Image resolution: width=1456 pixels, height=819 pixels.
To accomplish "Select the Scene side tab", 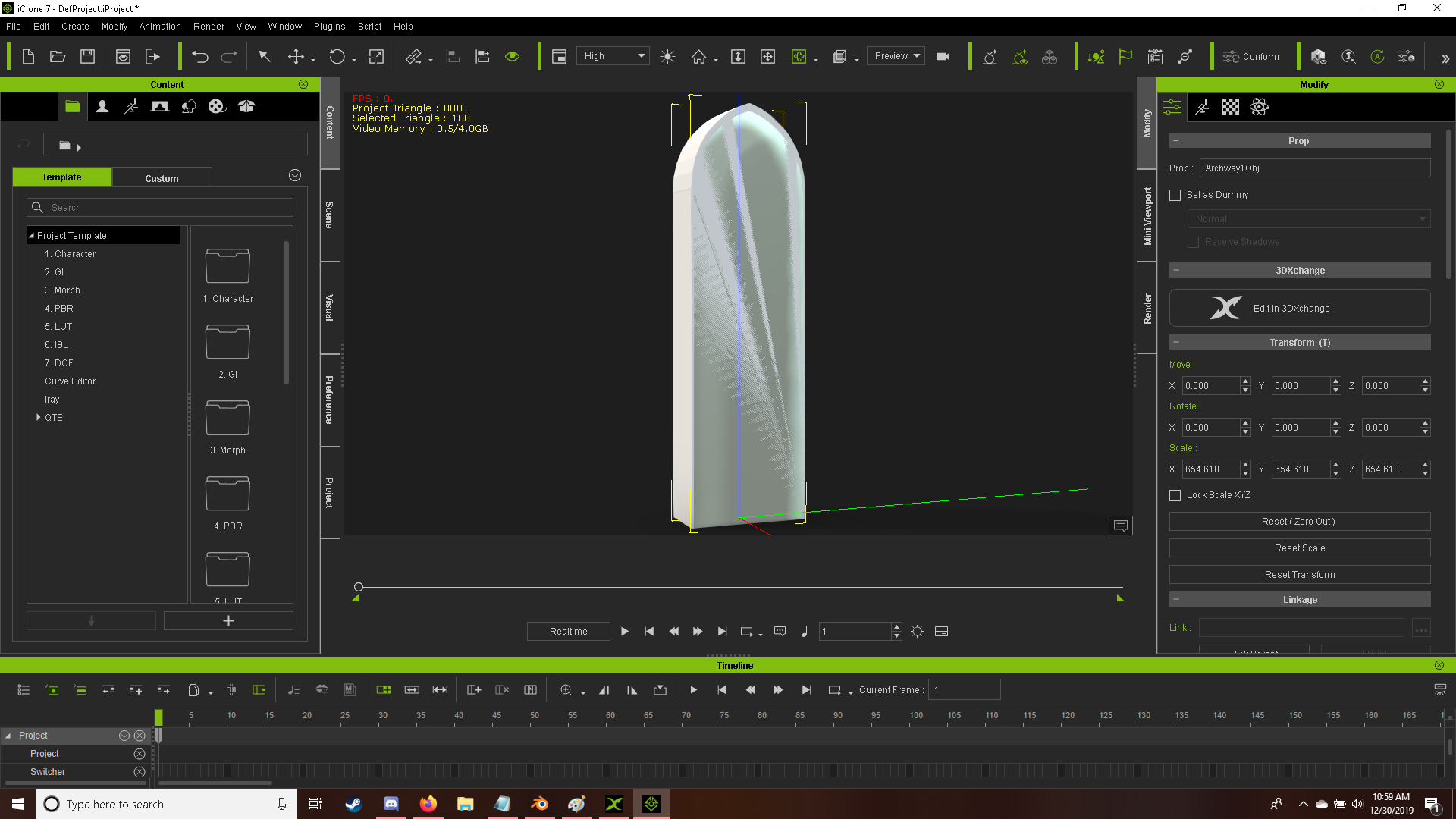I will click(x=329, y=215).
